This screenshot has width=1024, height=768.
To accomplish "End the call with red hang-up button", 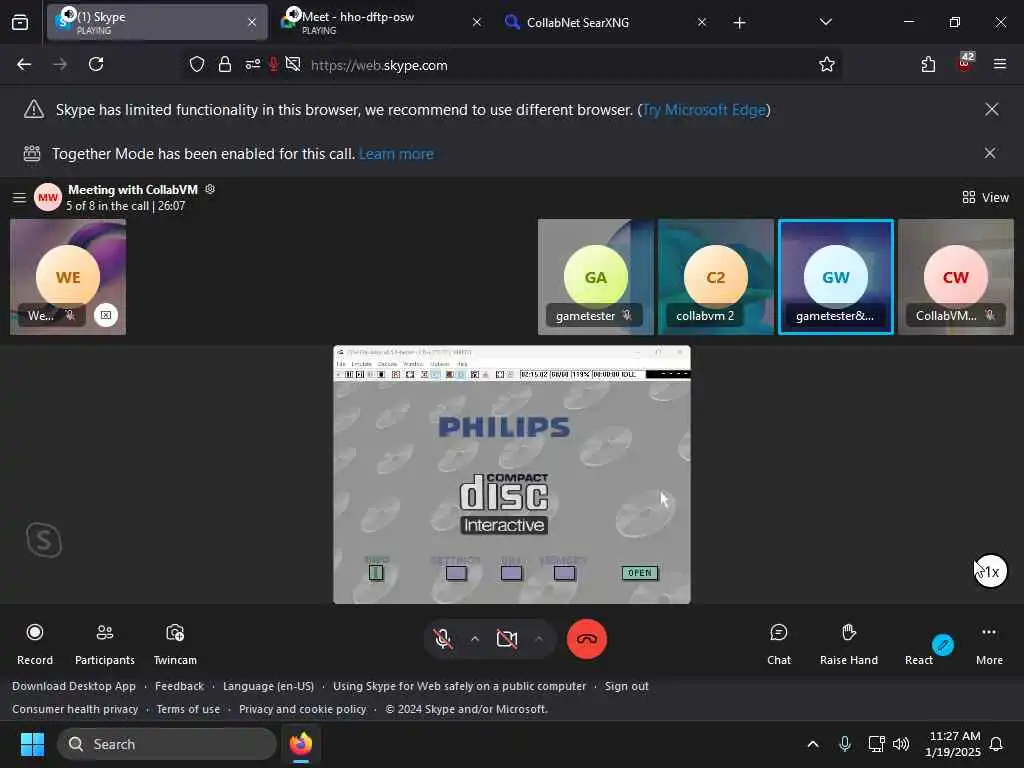I will coord(586,639).
